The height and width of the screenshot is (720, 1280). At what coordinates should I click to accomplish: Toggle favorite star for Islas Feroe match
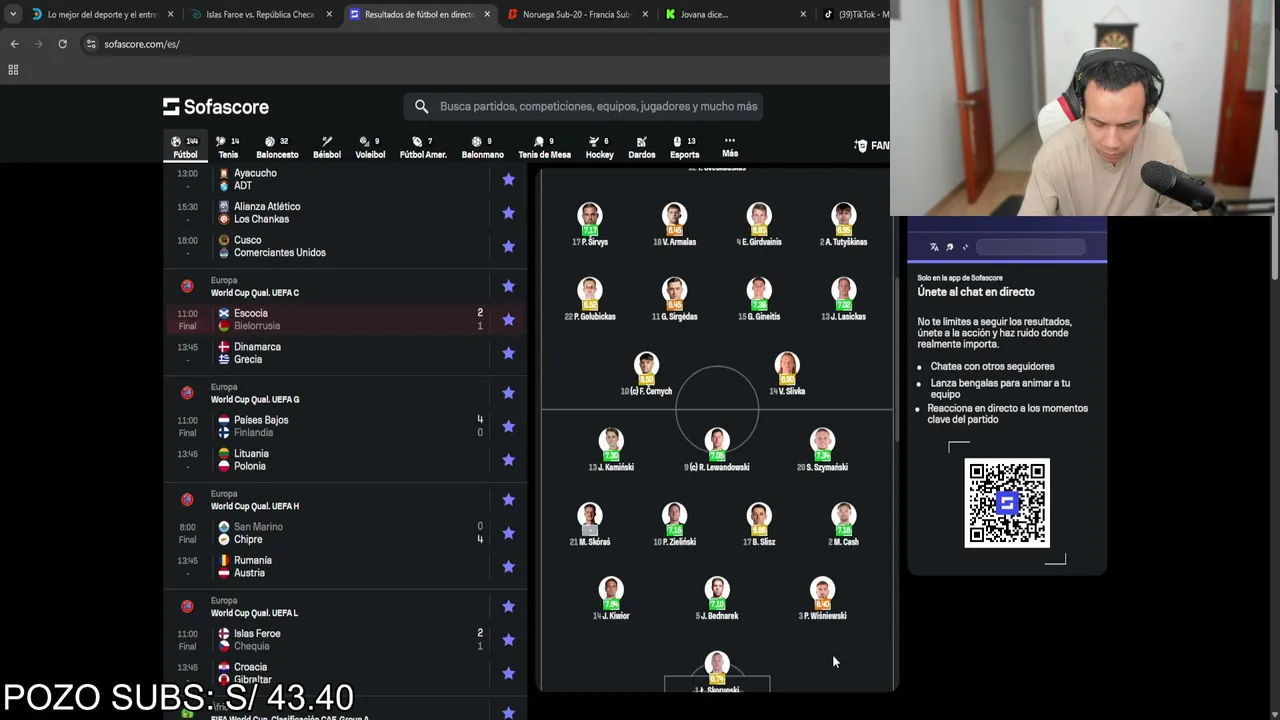point(508,640)
